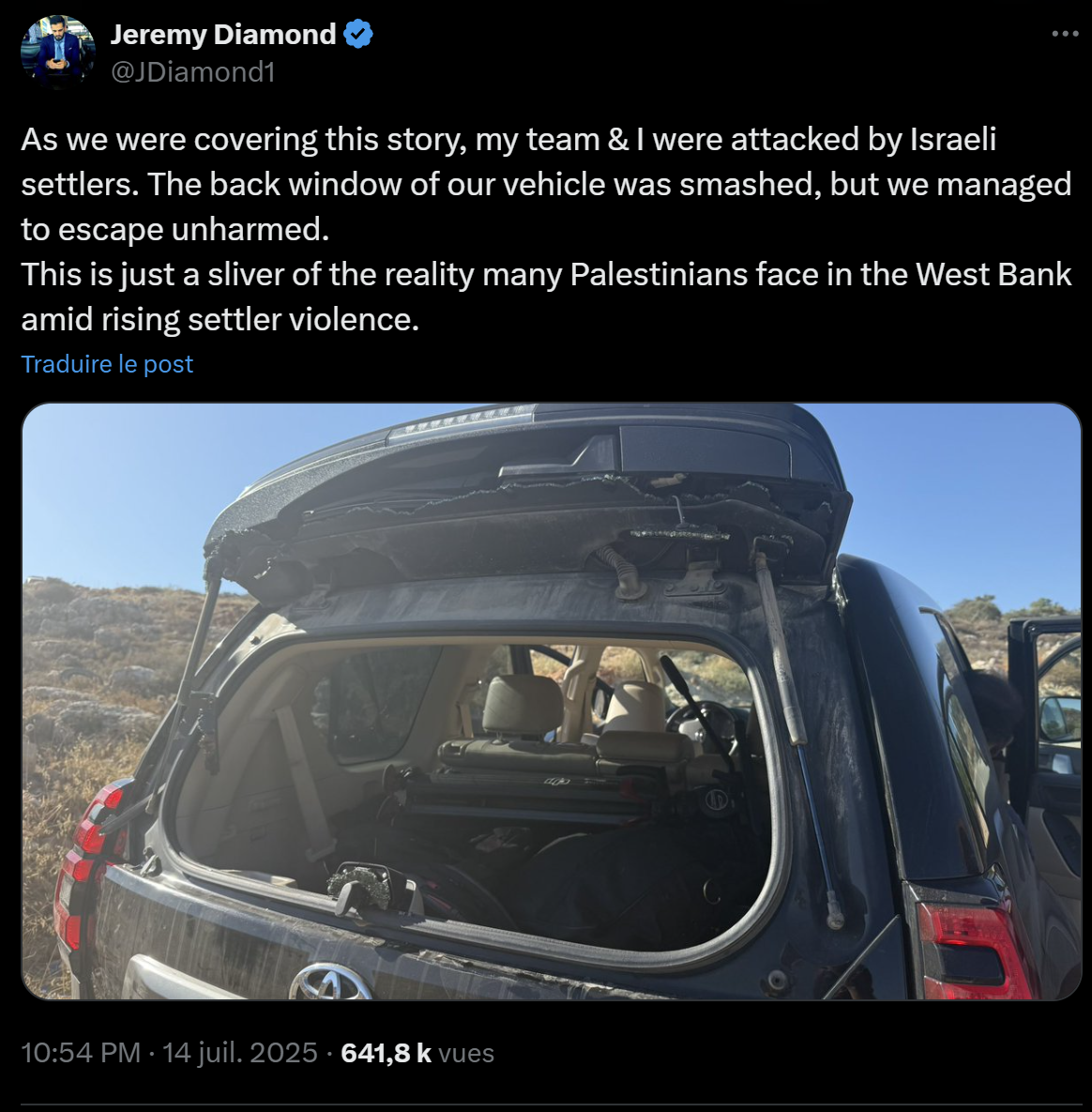Select the Jeremy Diamond display name
Screen dimensions: 1092x1112
[x=223, y=34]
